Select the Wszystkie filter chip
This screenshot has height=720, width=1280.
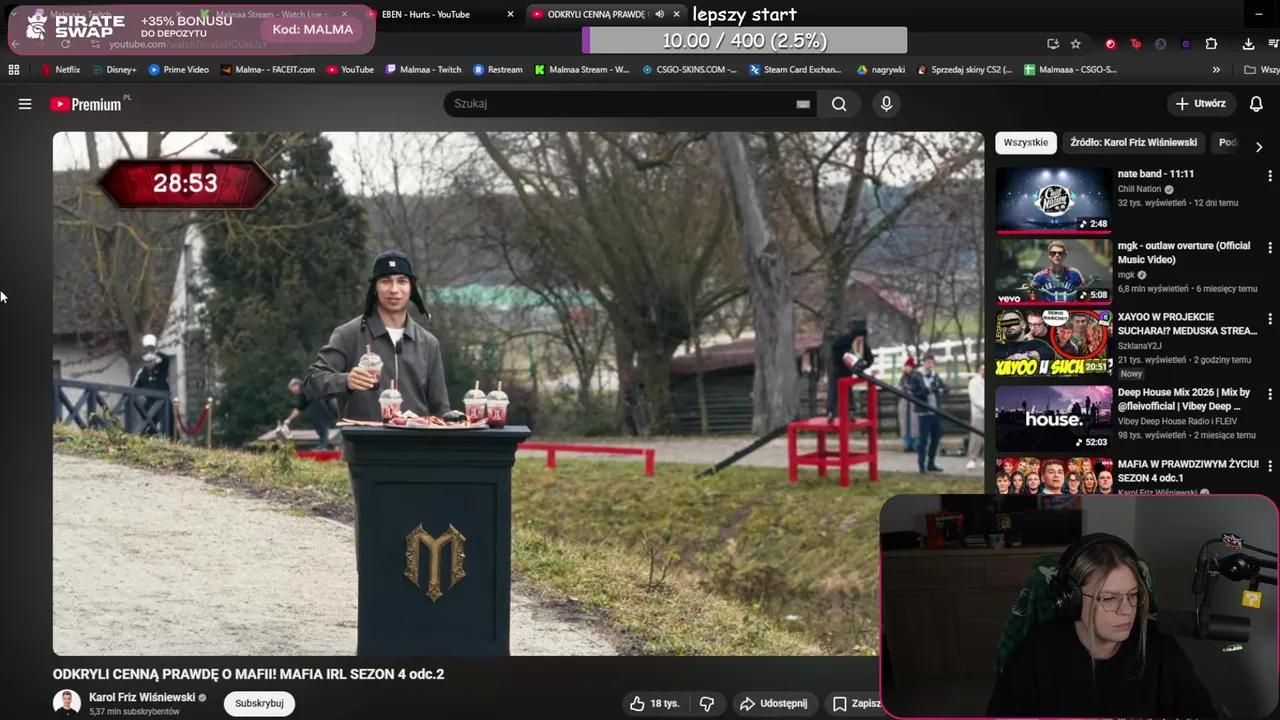(x=1026, y=142)
